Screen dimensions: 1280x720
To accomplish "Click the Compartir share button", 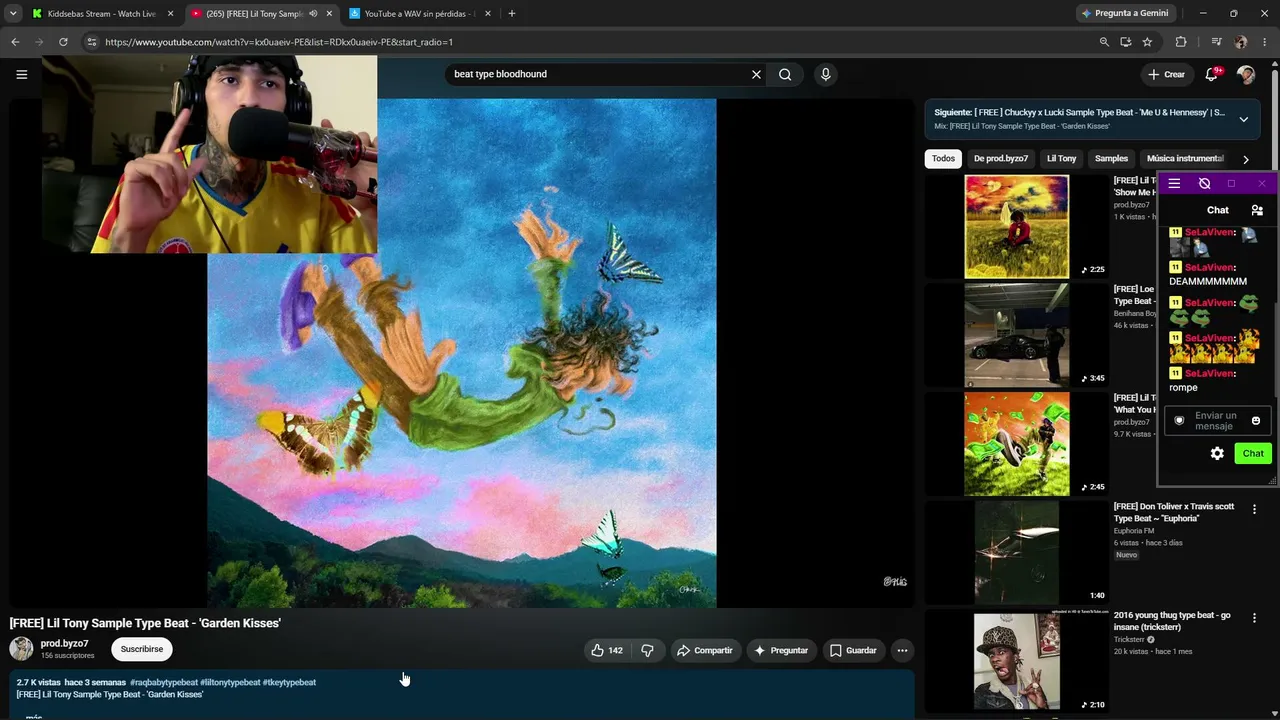I will click(x=705, y=650).
